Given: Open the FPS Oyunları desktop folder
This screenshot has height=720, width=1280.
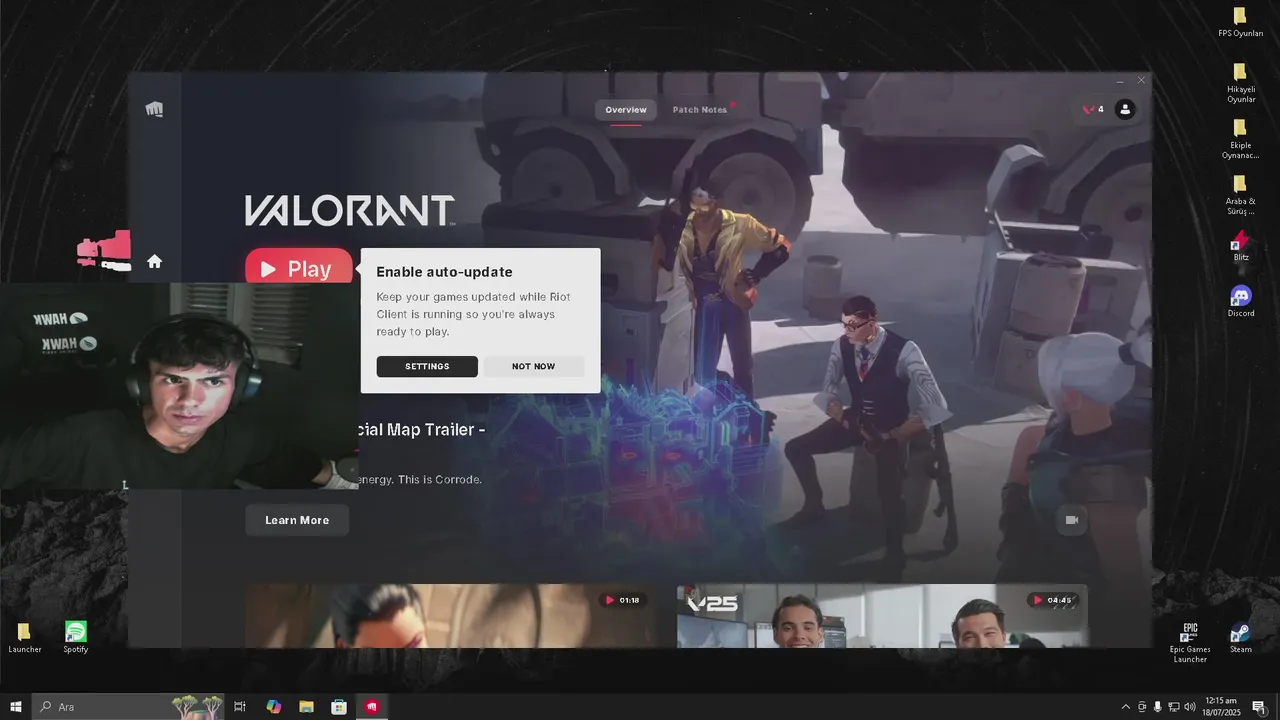Looking at the screenshot, I should pos(1240,22).
